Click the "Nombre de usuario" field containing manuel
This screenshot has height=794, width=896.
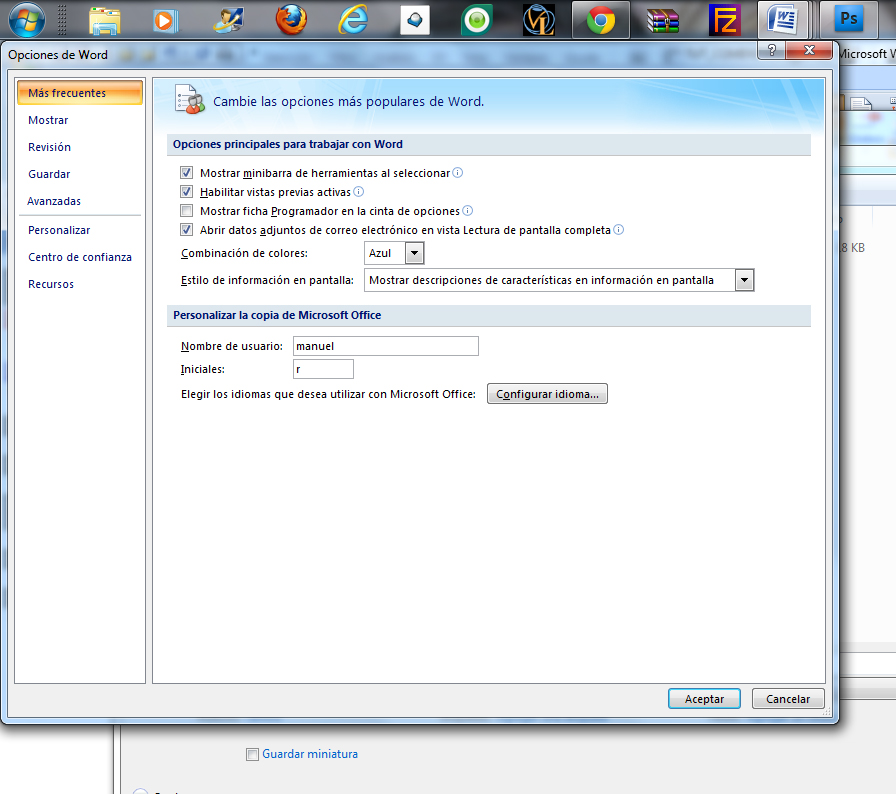click(x=385, y=345)
